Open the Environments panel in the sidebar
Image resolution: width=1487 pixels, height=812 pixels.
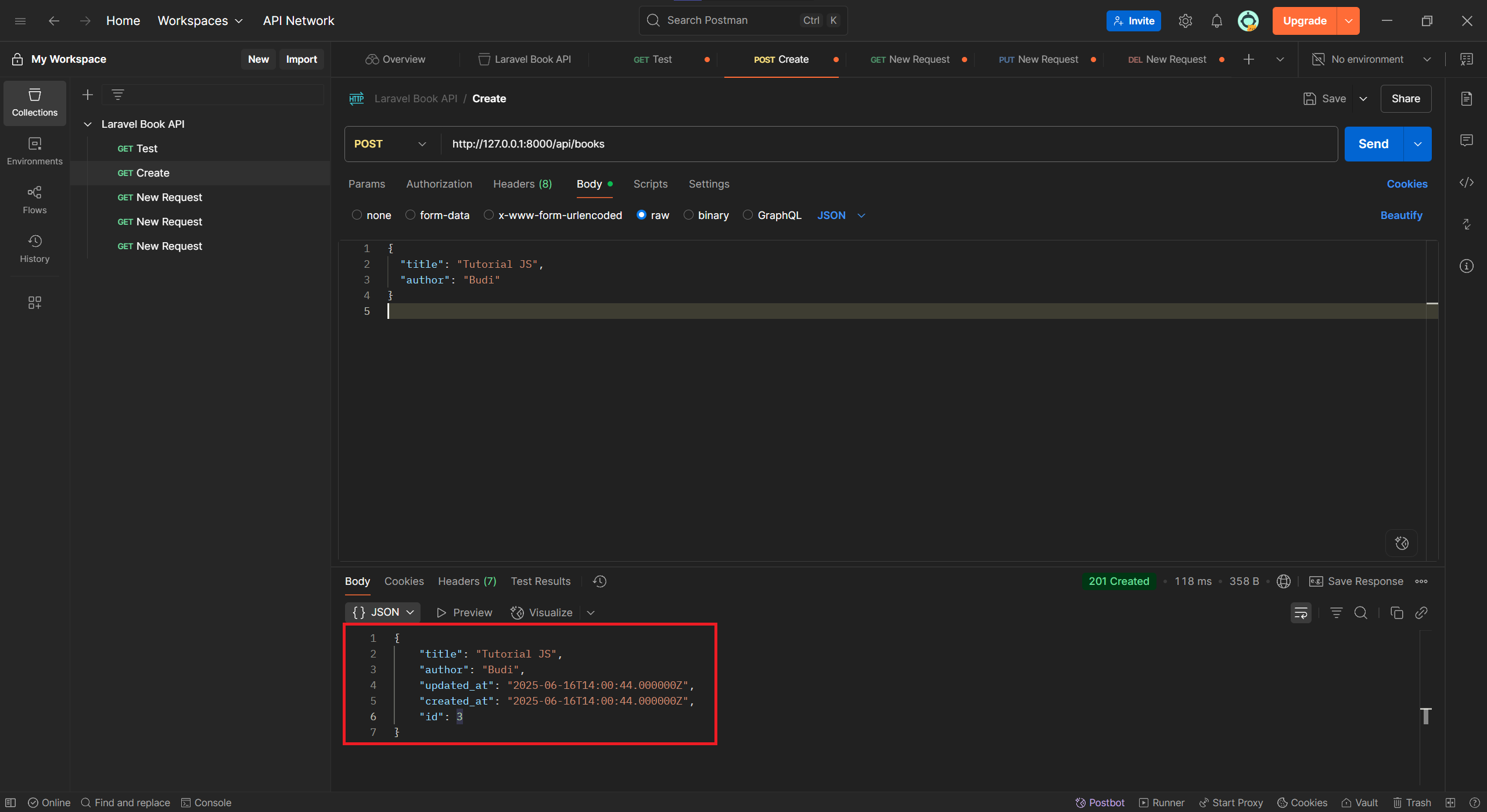click(x=34, y=151)
